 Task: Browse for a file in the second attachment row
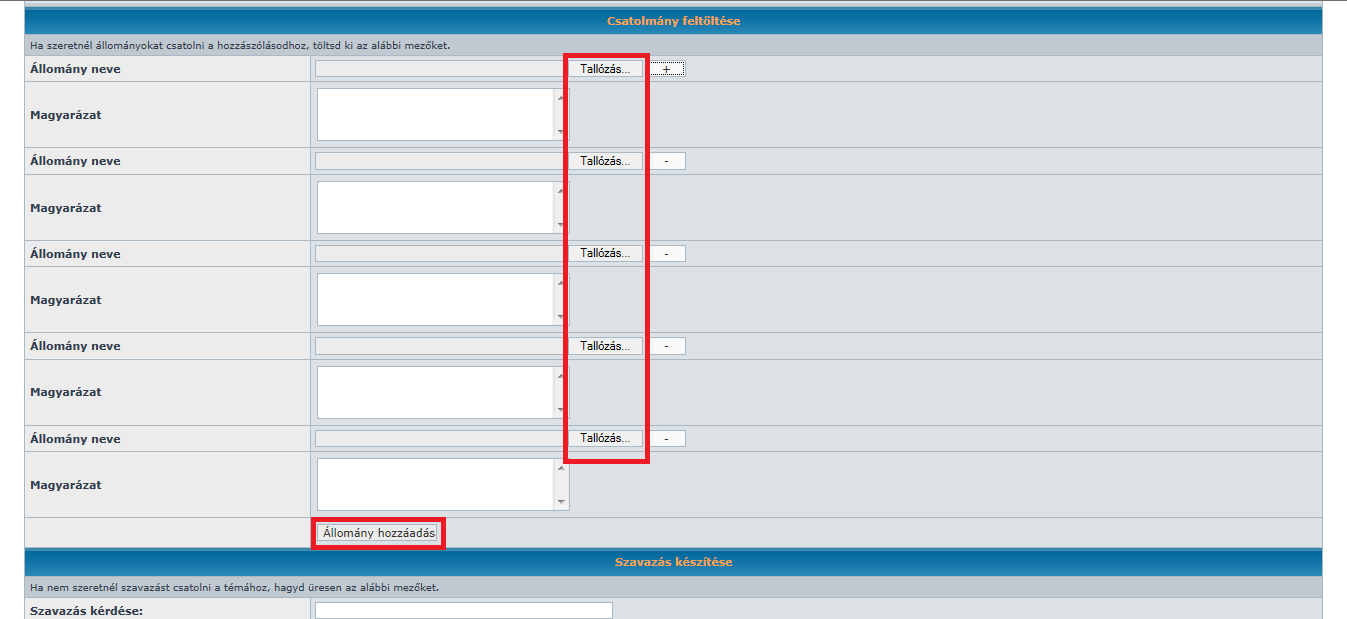[x=605, y=161]
